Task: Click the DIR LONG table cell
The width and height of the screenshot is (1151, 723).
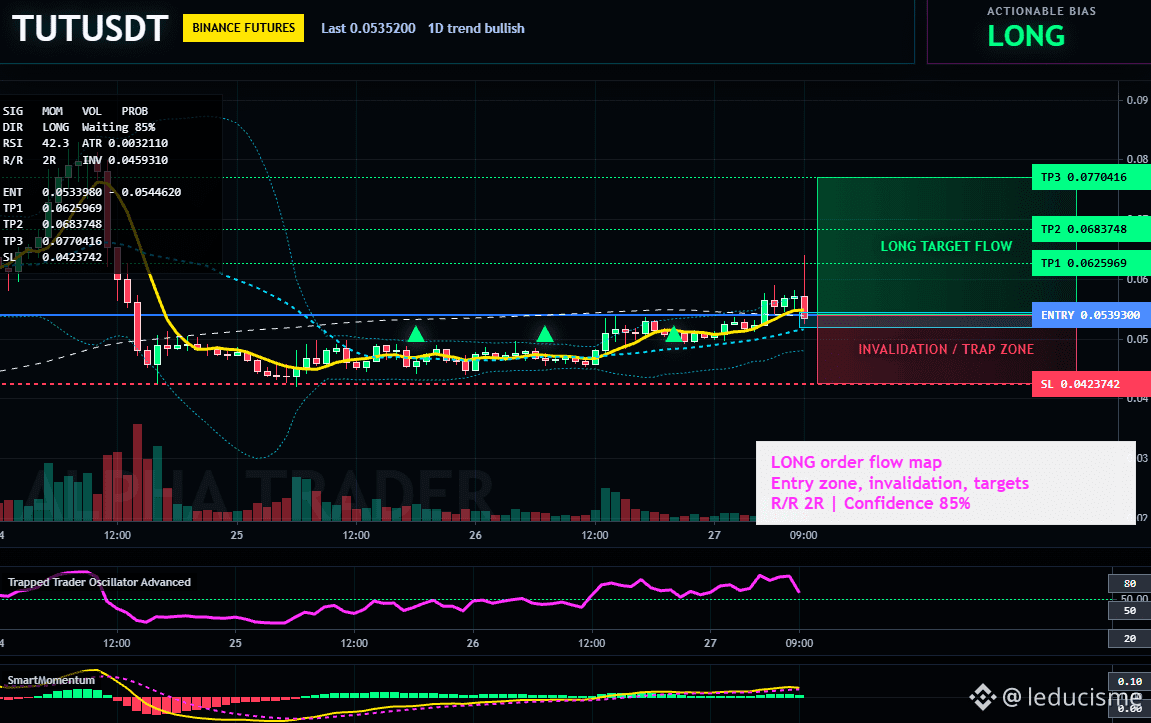Action: click(36, 127)
